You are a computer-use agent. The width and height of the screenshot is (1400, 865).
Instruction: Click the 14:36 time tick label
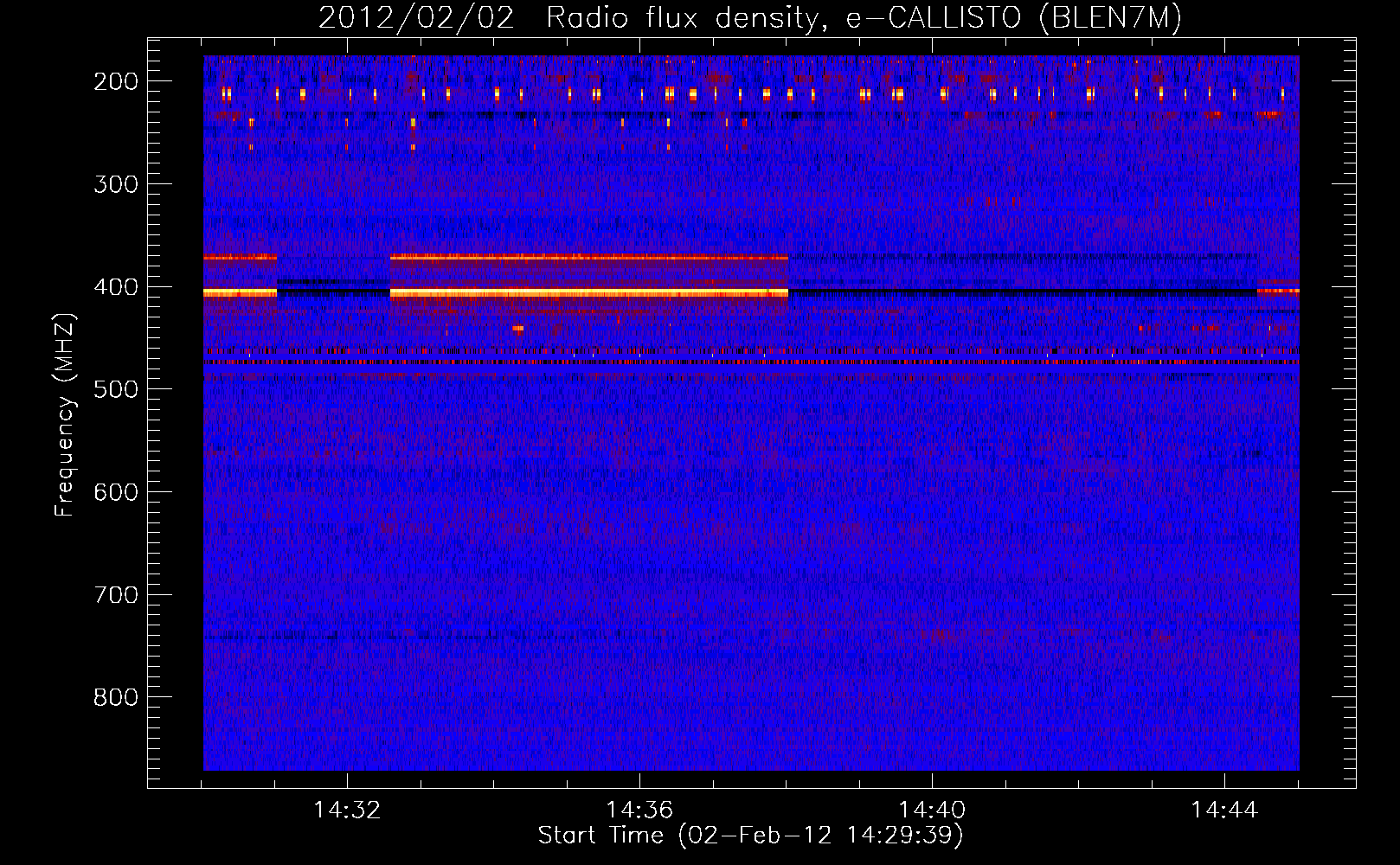click(639, 811)
